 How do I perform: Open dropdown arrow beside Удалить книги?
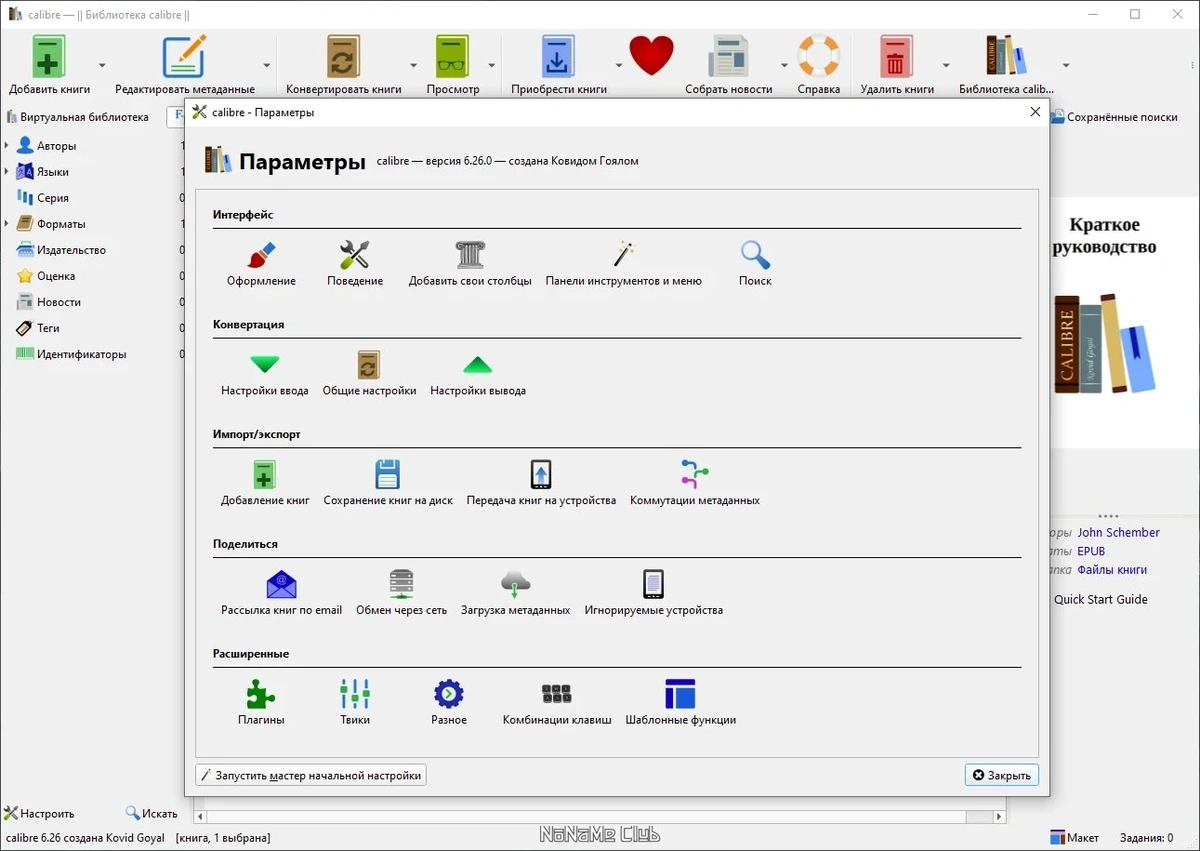[x=946, y=66]
